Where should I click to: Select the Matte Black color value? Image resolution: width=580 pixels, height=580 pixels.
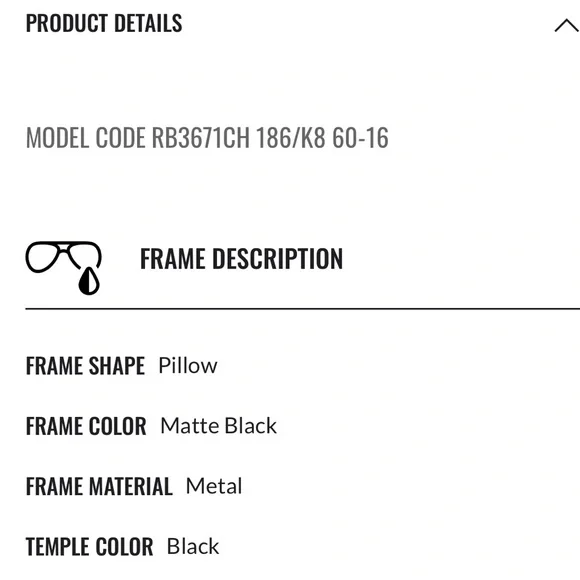pos(219,426)
